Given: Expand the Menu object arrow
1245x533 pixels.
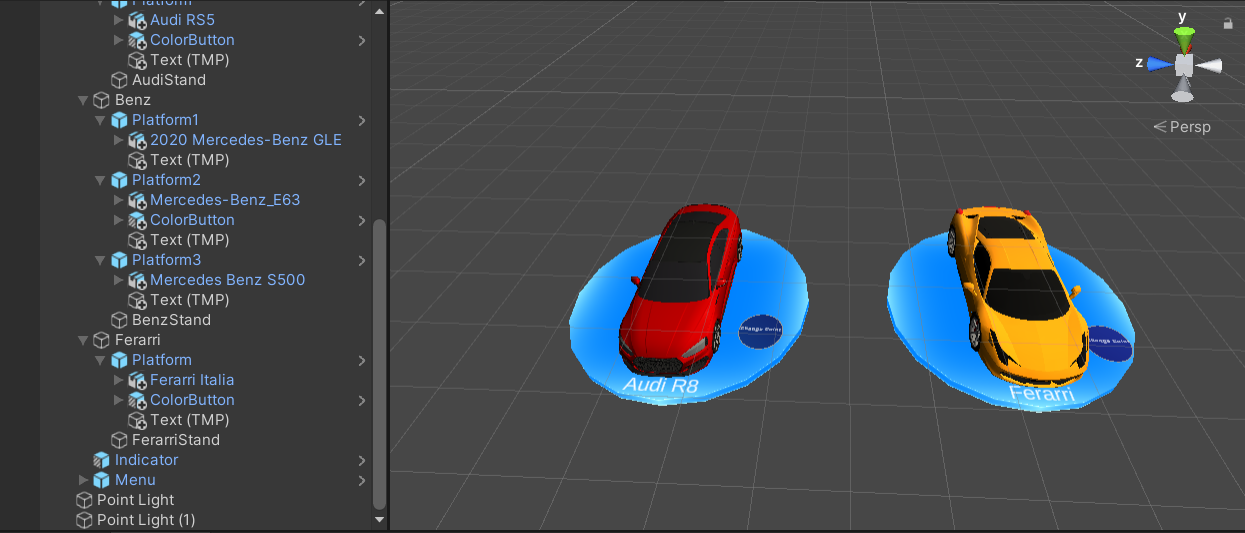Looking at the screenshot, I should point(84,480).
